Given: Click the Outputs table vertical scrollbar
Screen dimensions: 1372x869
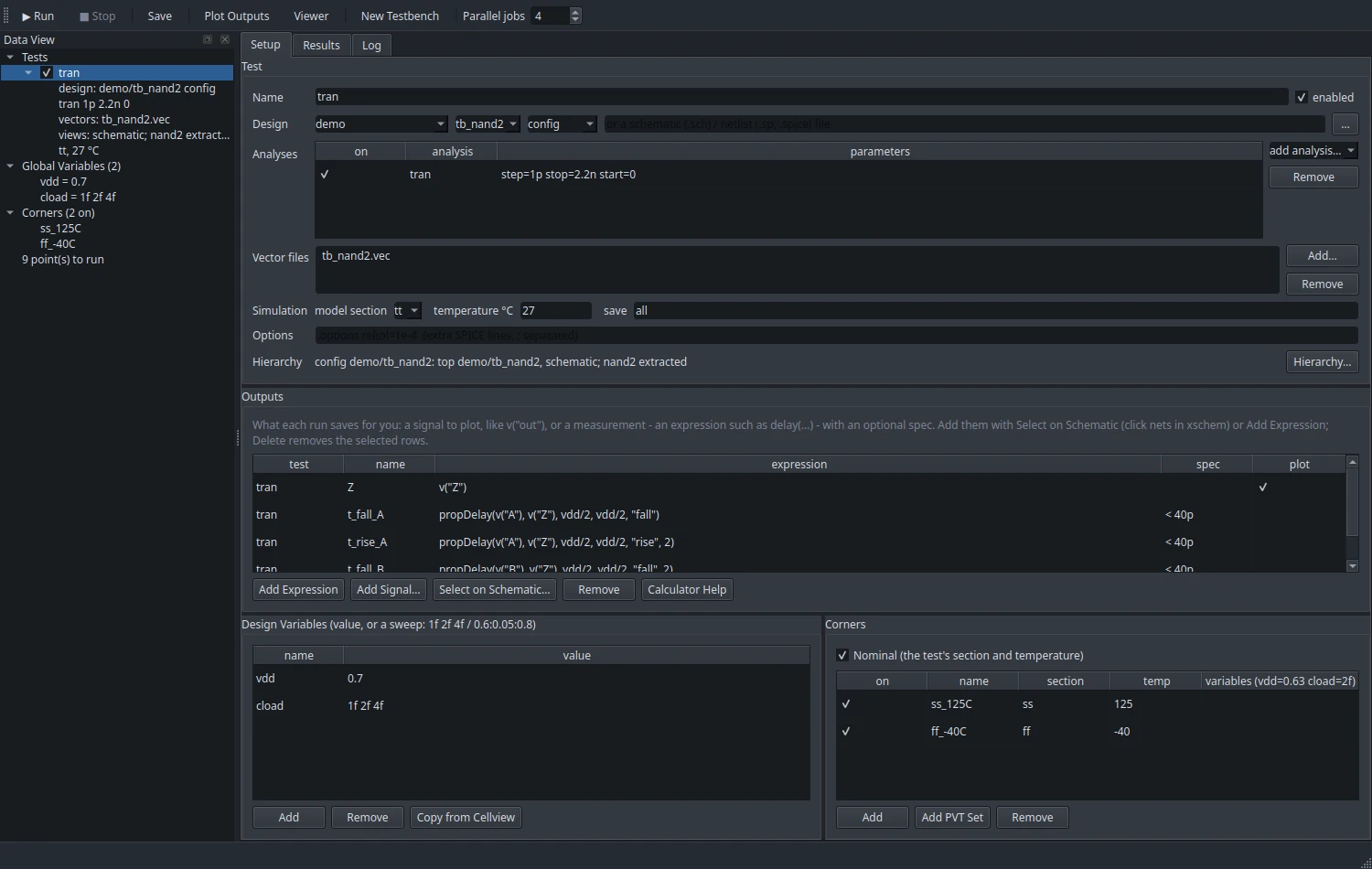Looking at the screenshot, I should pyautogui.click(x=1353, y=502).
